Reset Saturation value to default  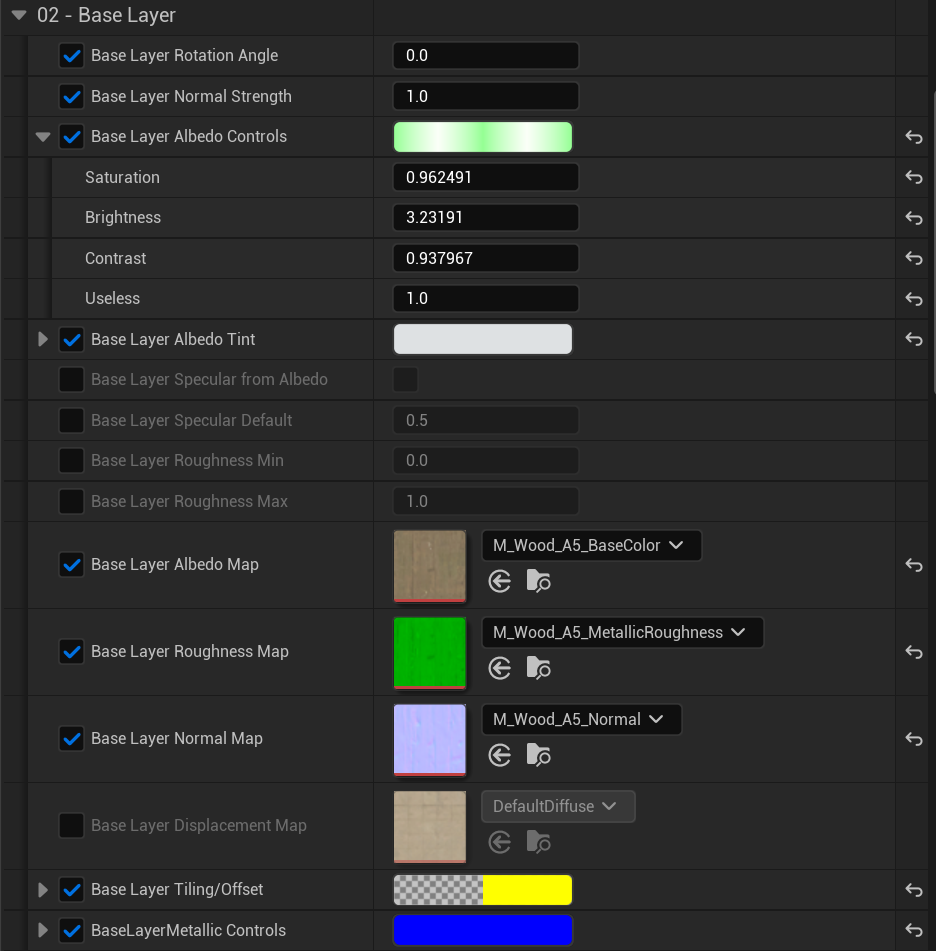pos(913,177)
